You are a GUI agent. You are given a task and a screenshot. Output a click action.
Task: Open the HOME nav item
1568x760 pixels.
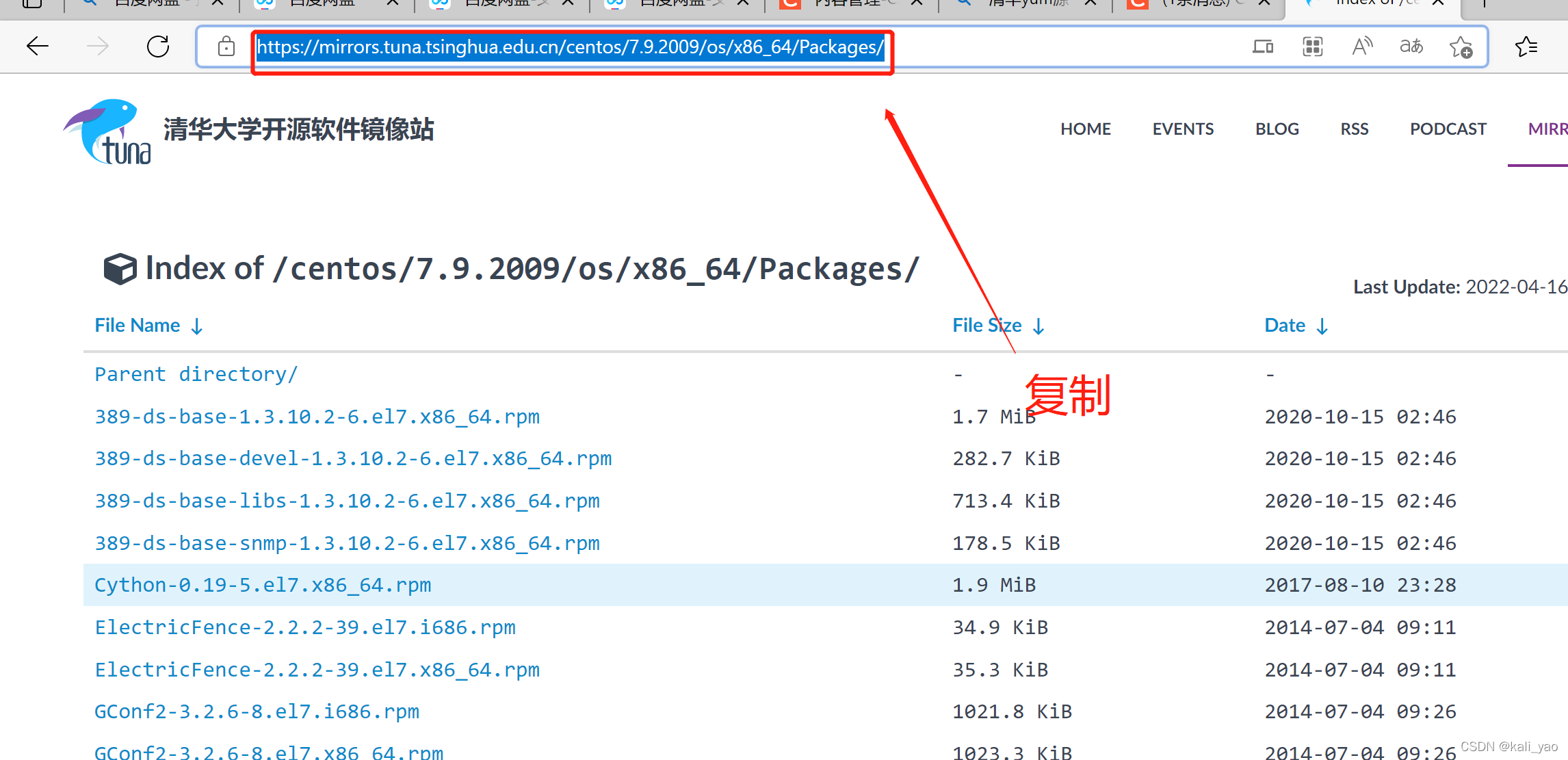coord(1085,129)
